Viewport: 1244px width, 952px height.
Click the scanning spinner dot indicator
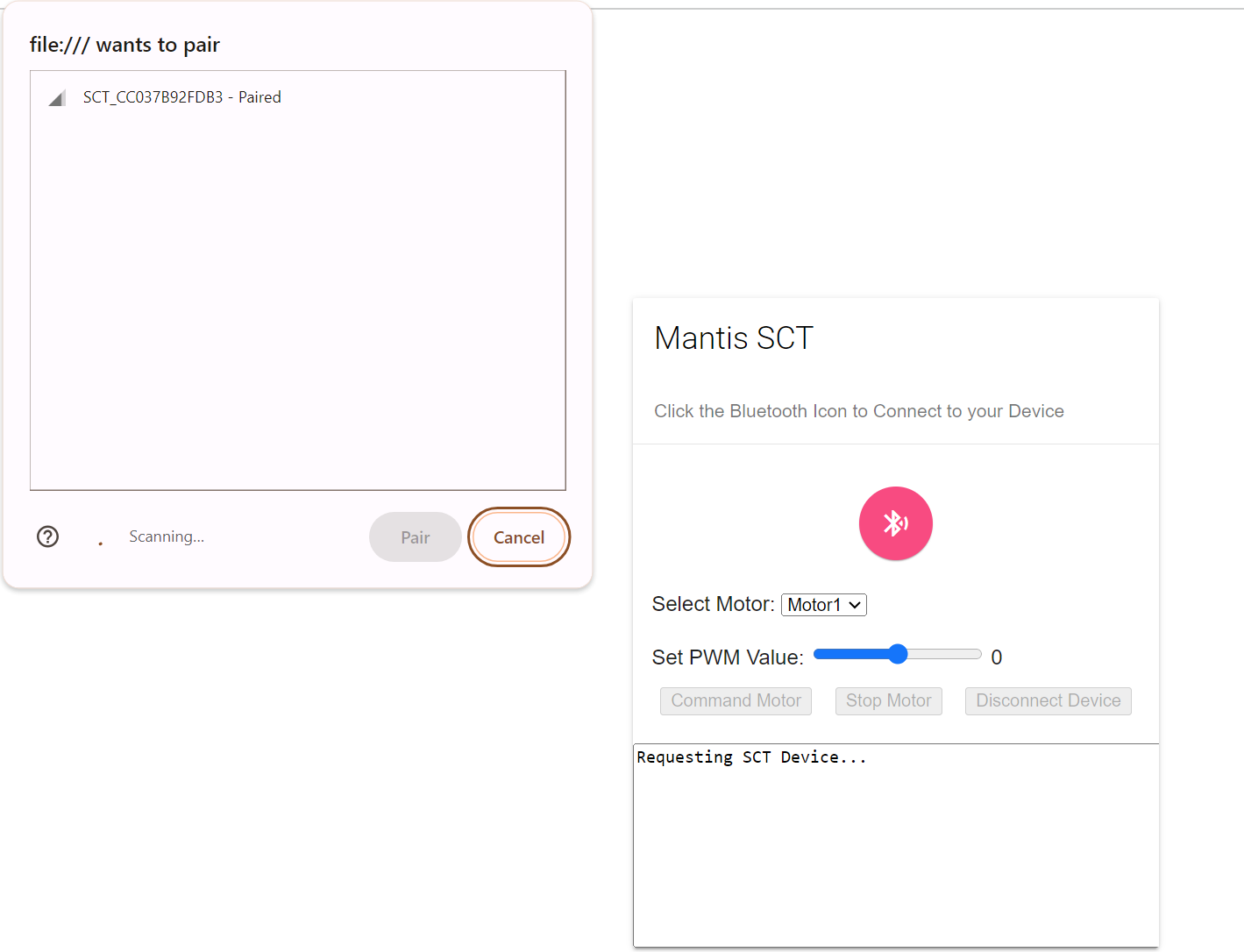(101, 543)
